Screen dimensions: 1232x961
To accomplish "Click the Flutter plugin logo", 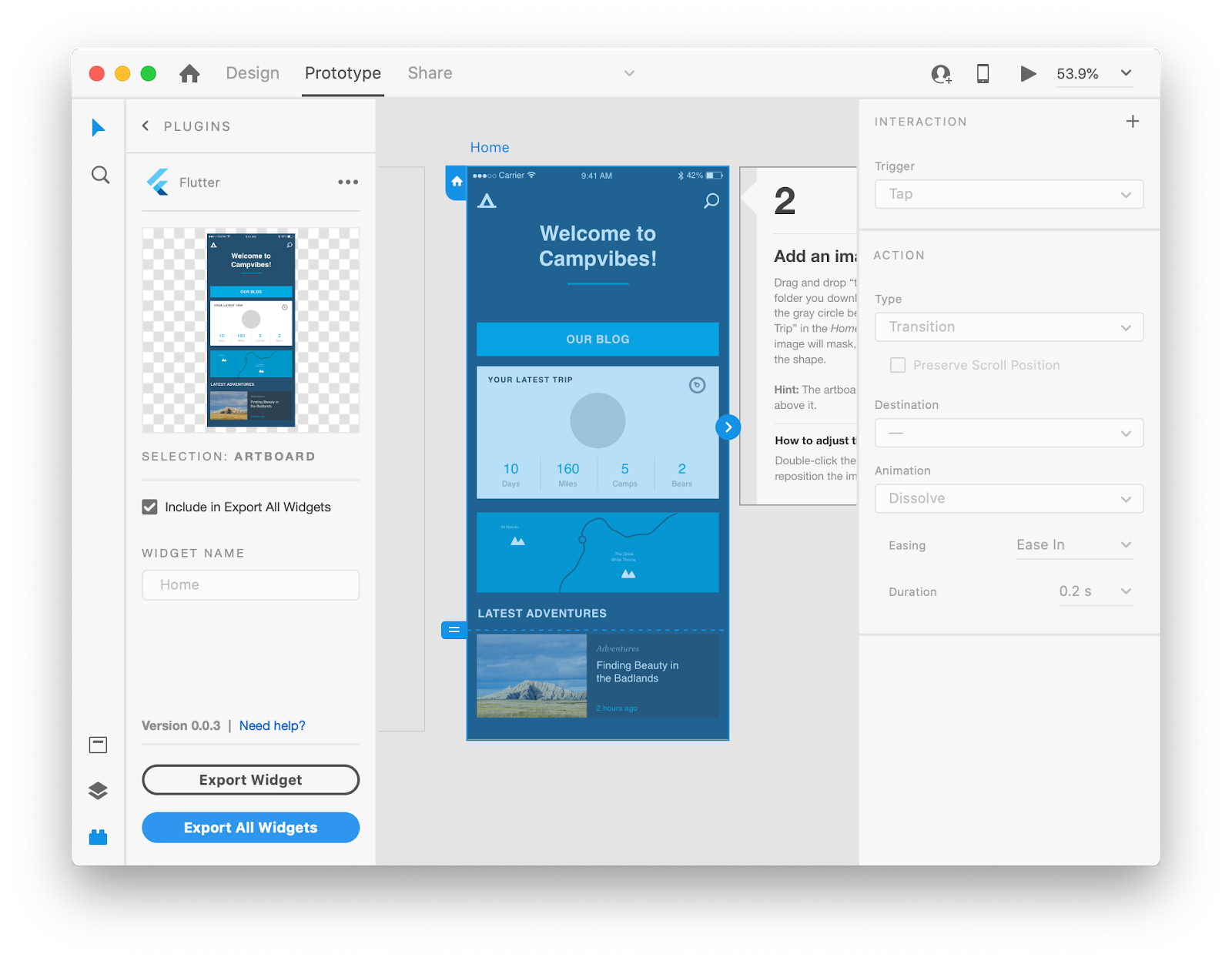I will click(158, 182).
